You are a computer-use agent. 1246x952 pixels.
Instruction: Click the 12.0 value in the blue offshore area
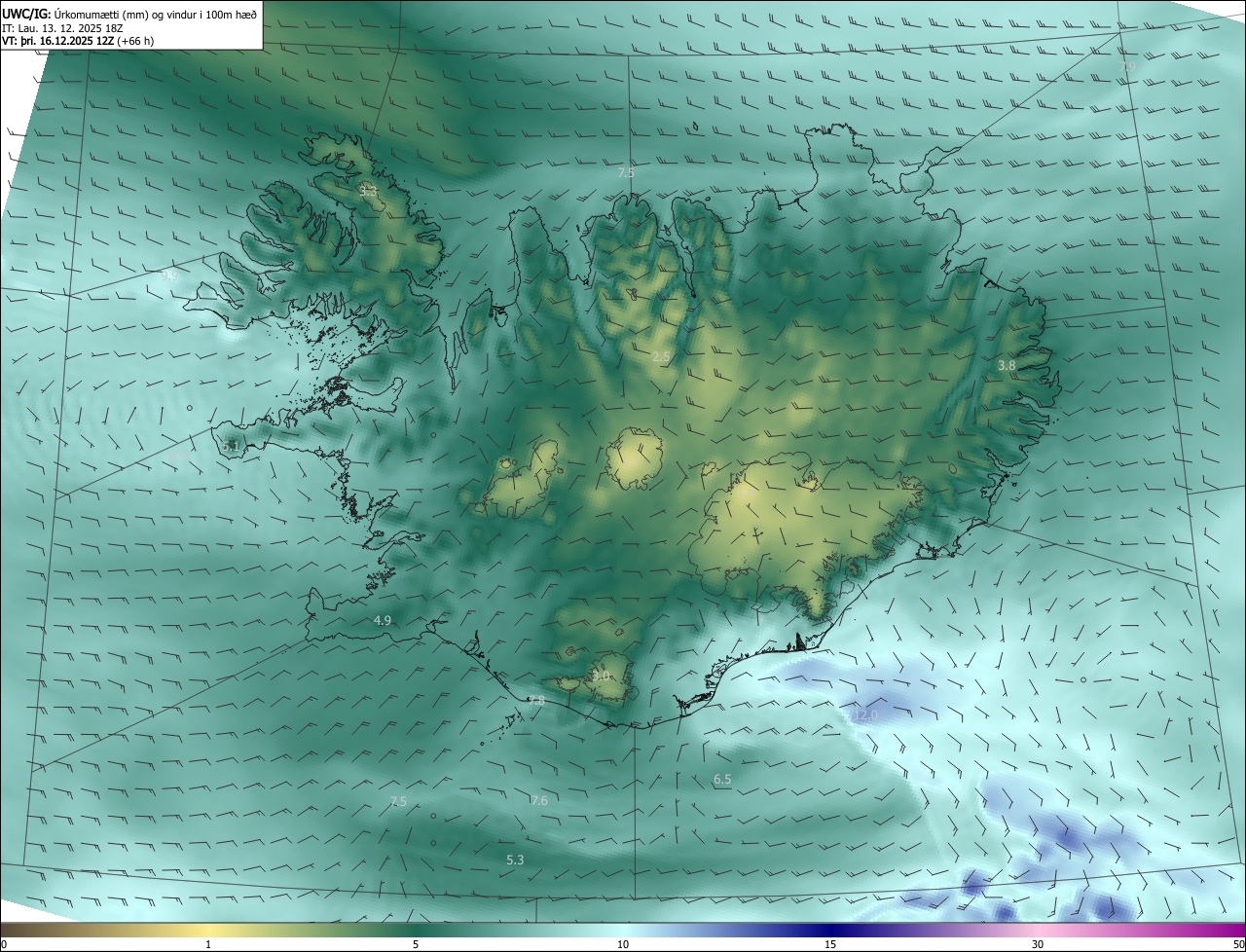pyautogui.click(x=864, y=715)
